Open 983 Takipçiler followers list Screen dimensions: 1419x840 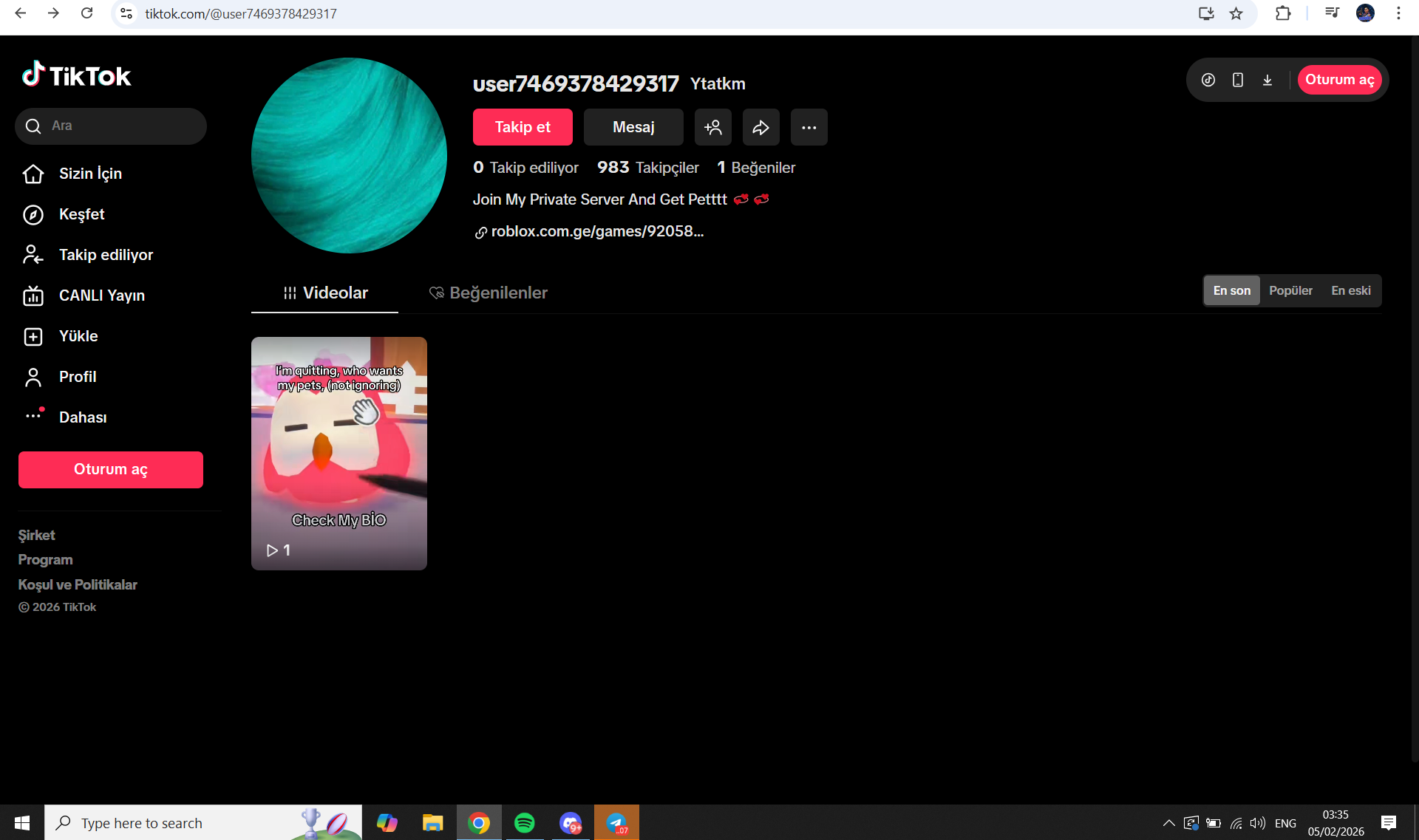[648, 168]
